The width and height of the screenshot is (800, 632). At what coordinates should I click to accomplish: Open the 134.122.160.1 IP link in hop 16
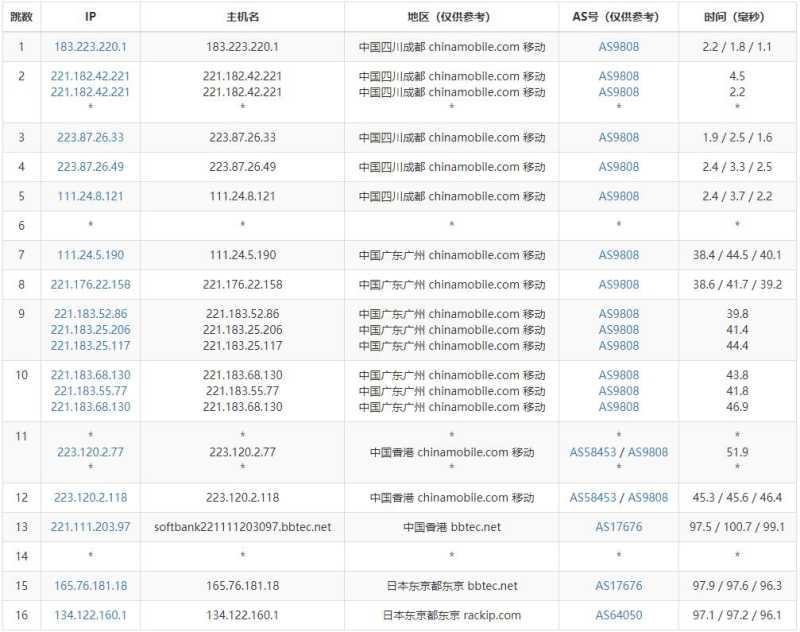coord(90,615)
